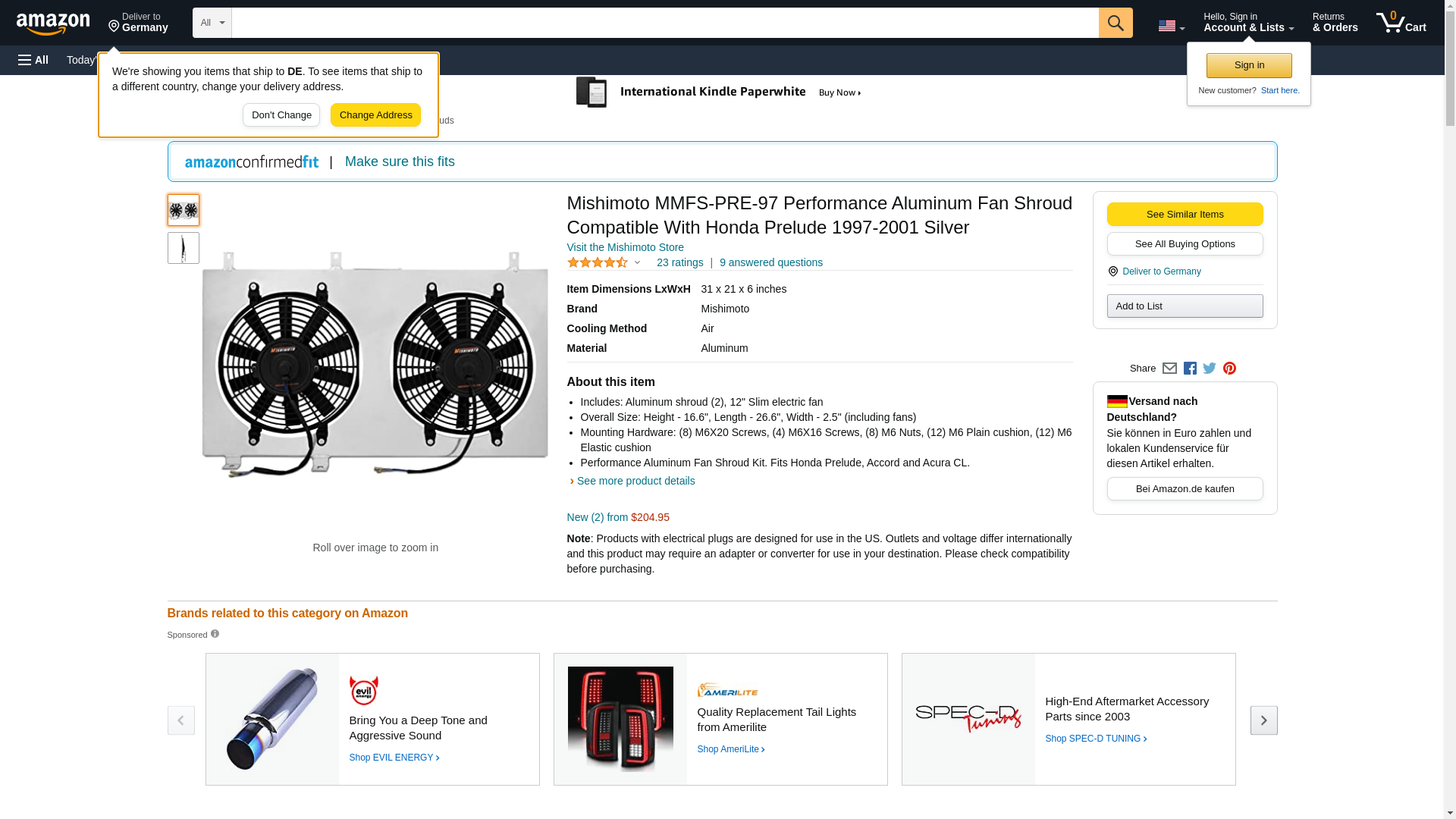Share product on Pinterest icon
This screenshot has height=819, width=1456.
pyautogui.click(x=1229, y=369)
